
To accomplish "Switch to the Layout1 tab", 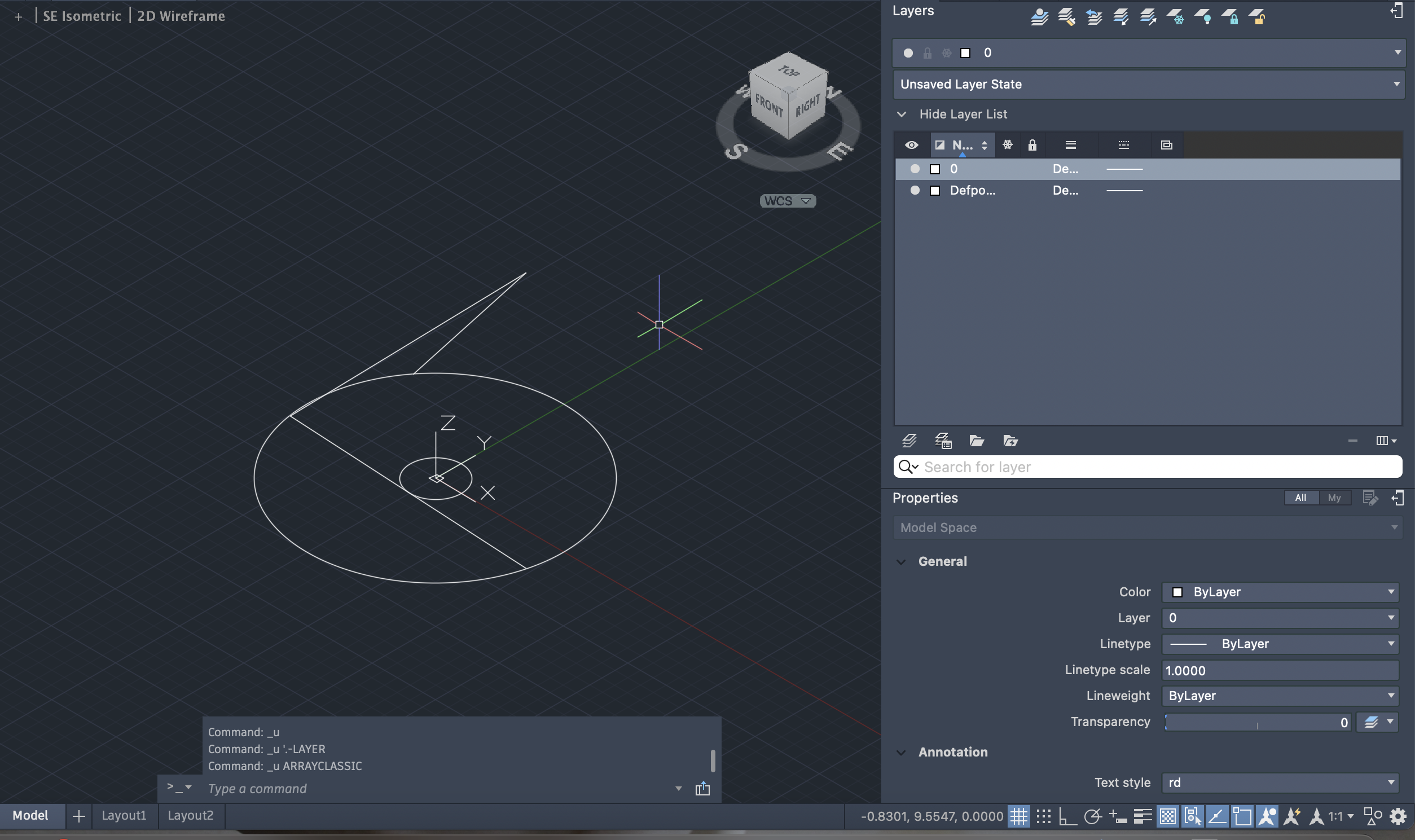I will (x=124, y=815).
